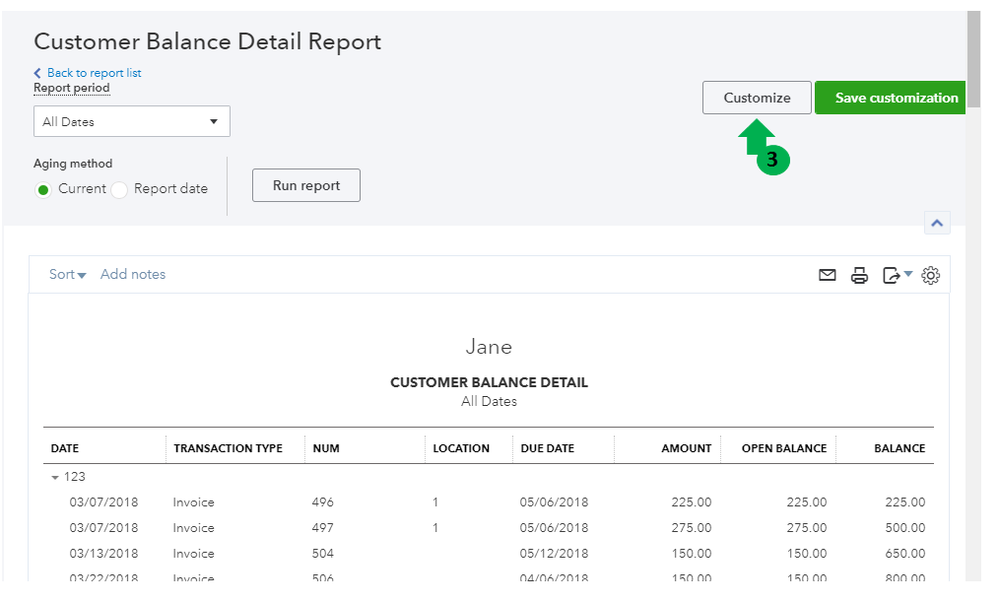Click the print report icon
This screenshot has height=604, width=999.
coord(859,275)
